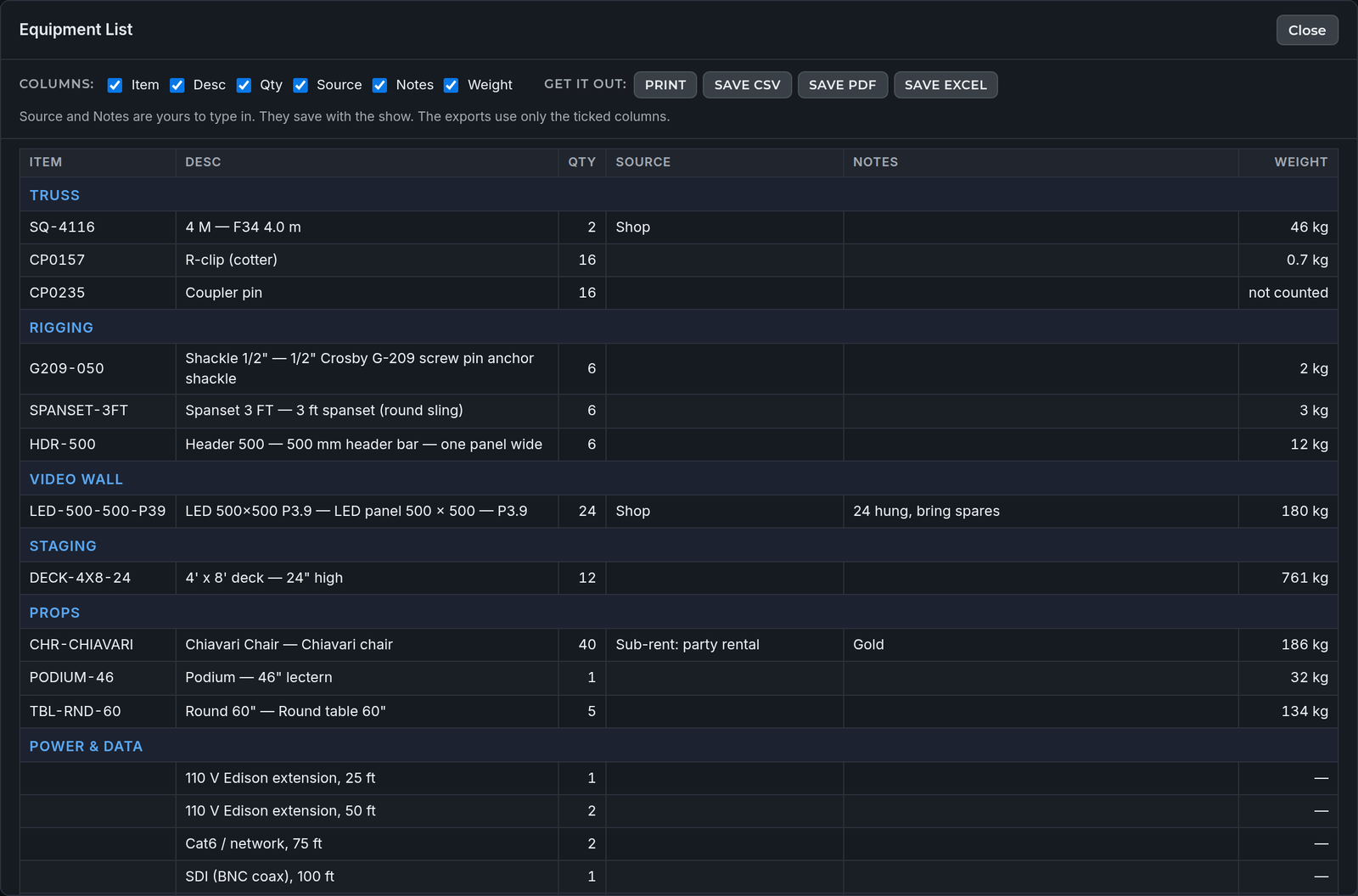Click the VIDEO WALL section heading
The height and width of the screenshot is (896, 1358).
(x=76, y=479)
